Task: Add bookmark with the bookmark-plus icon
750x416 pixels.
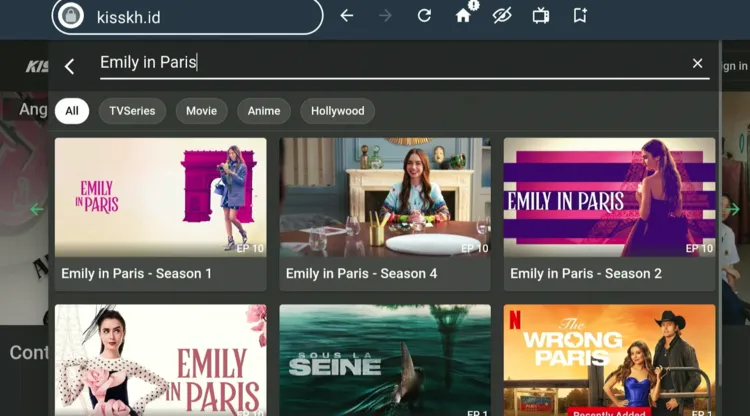Action: [x=580, y=16]
